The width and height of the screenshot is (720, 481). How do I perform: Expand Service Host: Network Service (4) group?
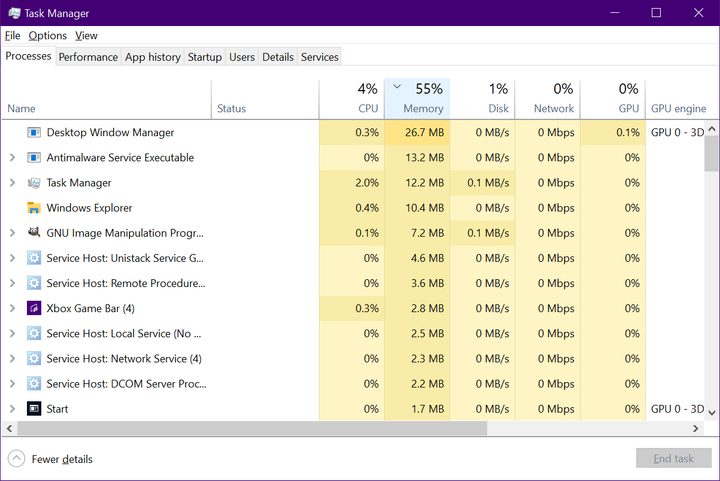coord(12,358)
